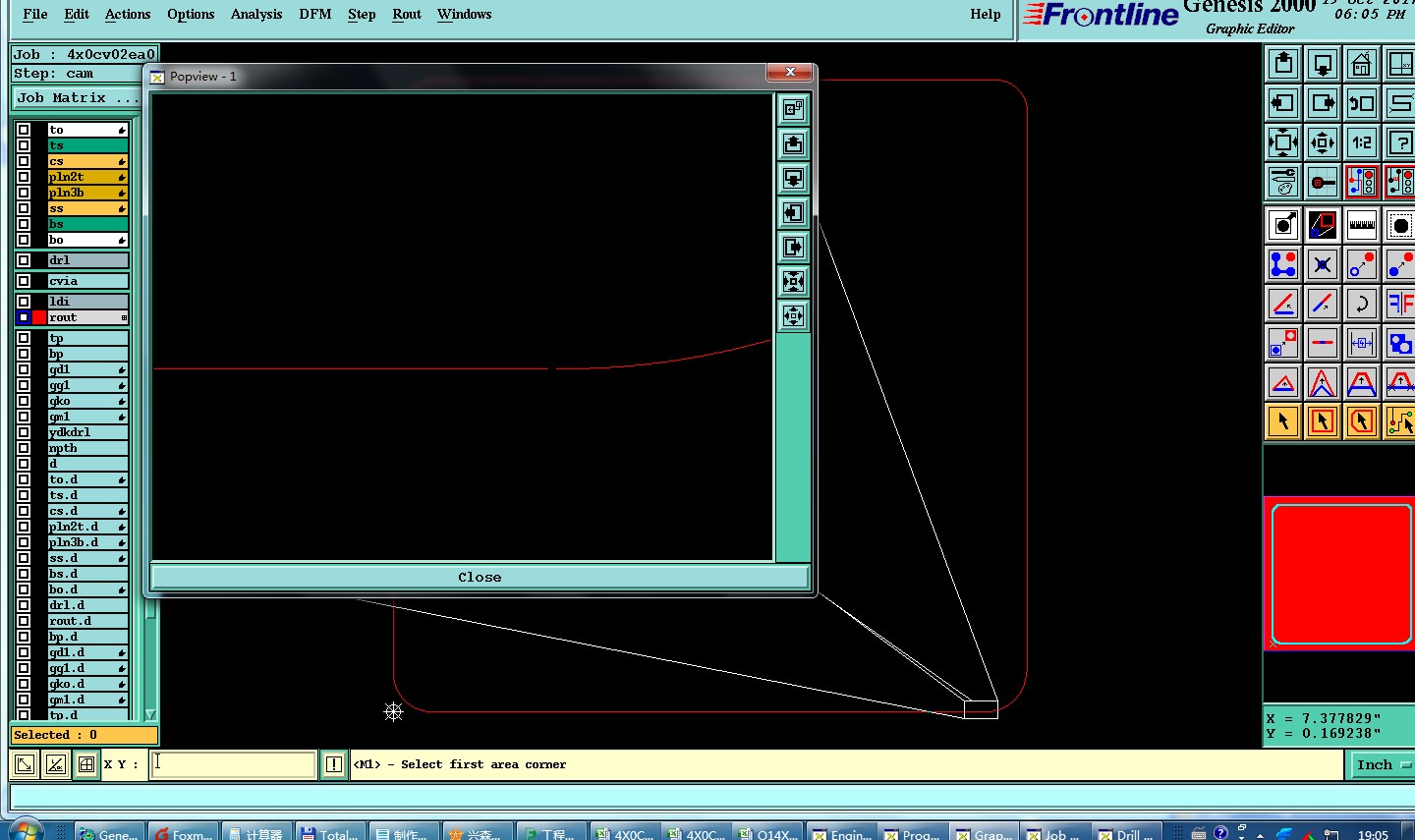Viewport: 1415px width, 840px height.
Task: Switch to the Foxm... taskbar window
Action: [x=184, y=833]
